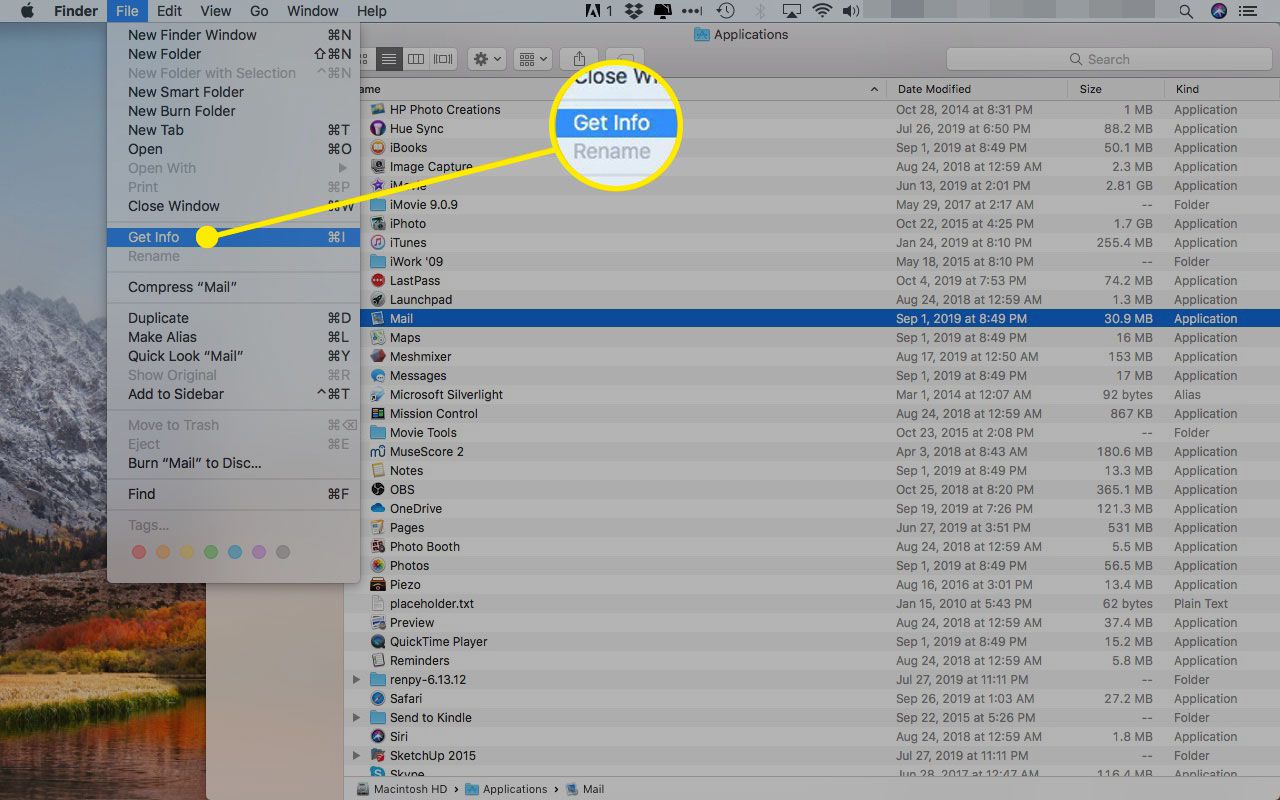Click the iTunes app icon
Viewport: 1280px width, 800px height.
tap(378, 243)
